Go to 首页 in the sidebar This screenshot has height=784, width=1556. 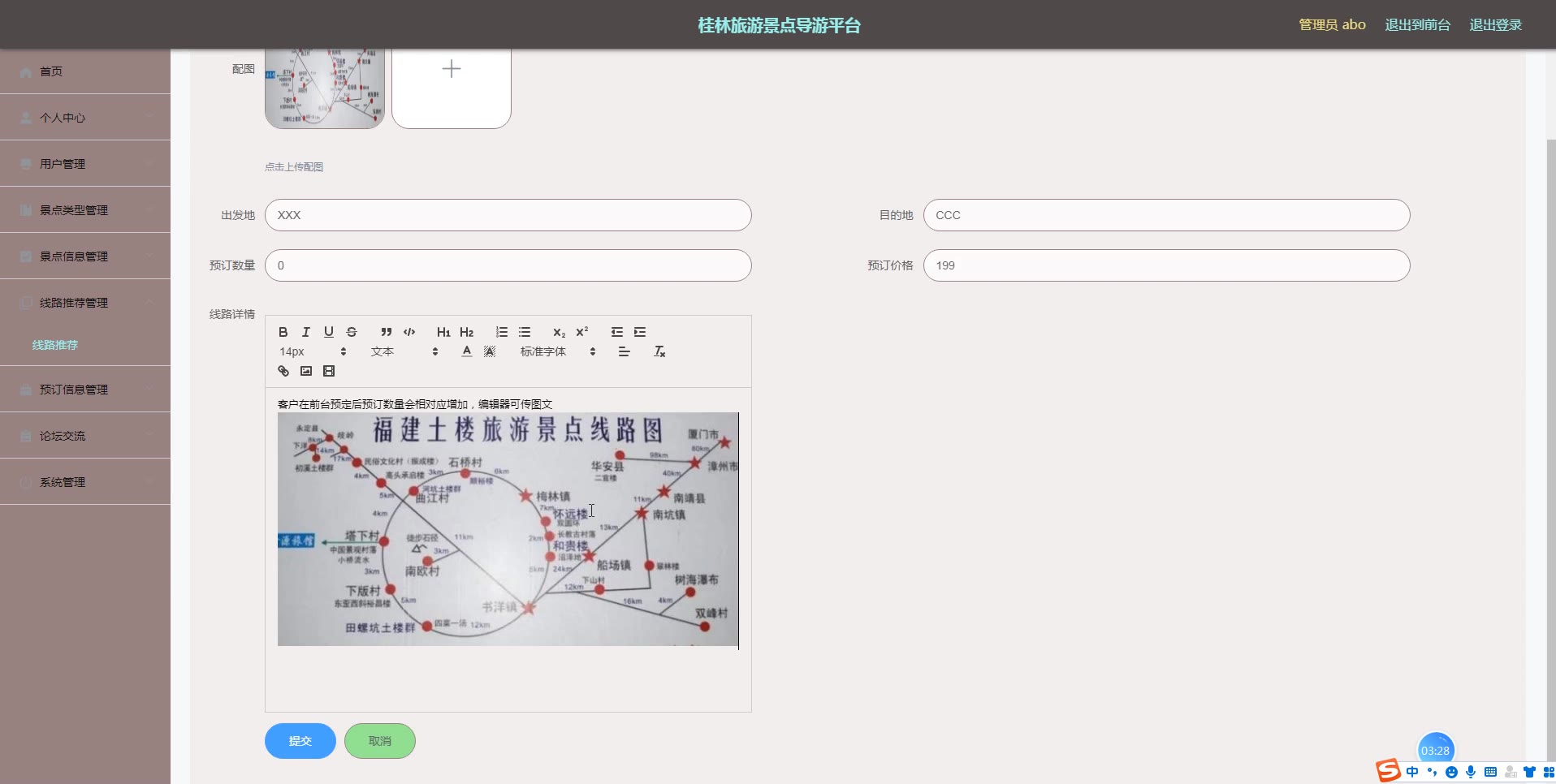(85, 71)
